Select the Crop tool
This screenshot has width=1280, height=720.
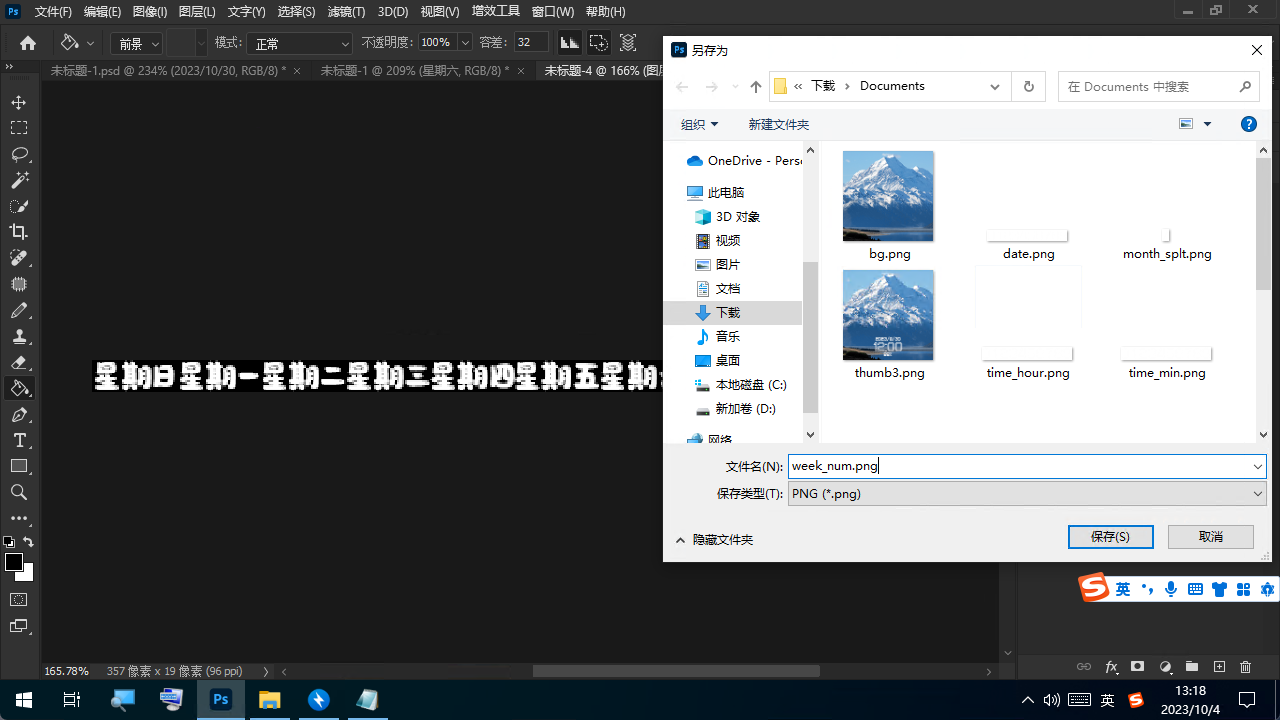19,232
